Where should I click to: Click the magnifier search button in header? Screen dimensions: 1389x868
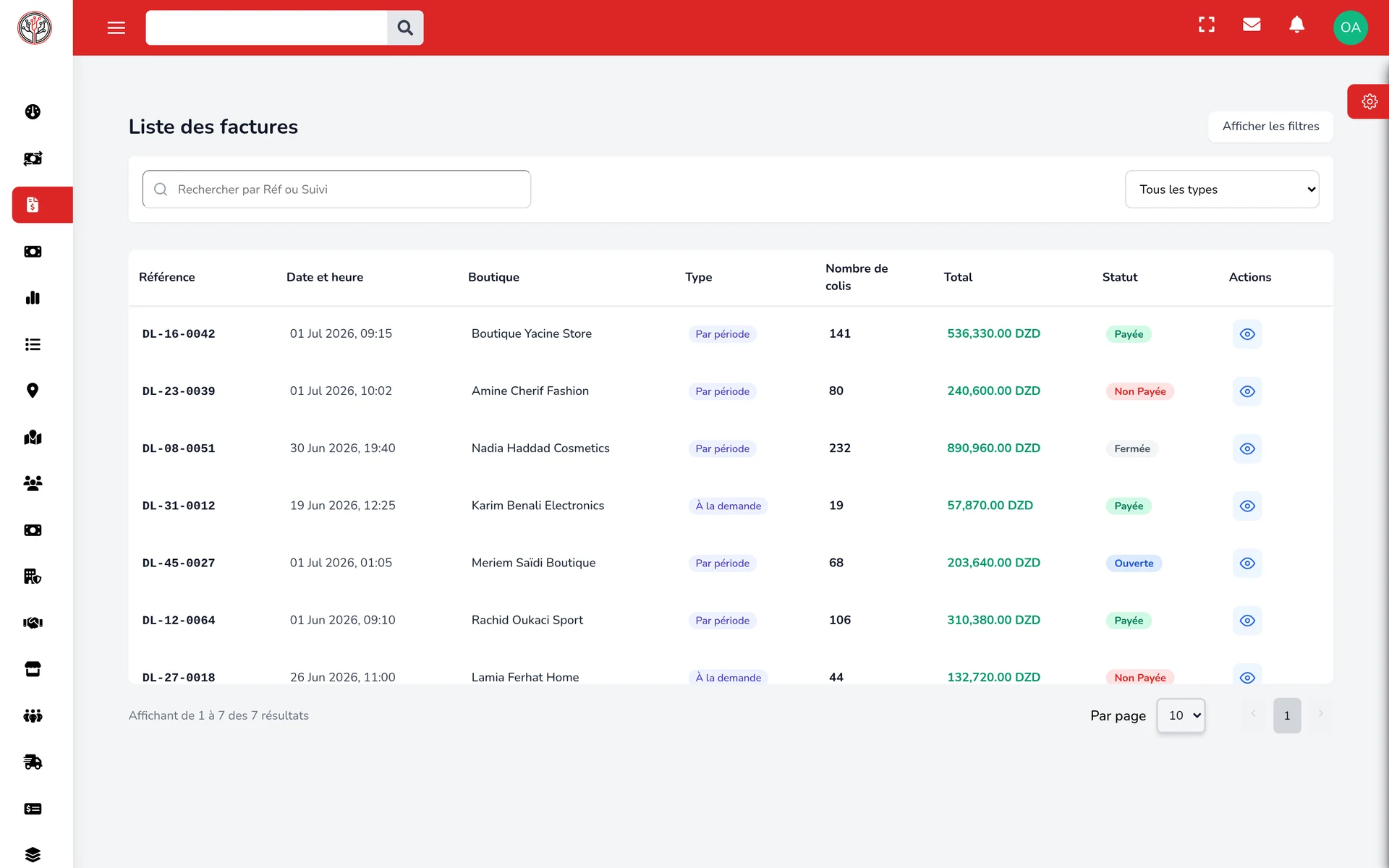click(x=405, y=27)
